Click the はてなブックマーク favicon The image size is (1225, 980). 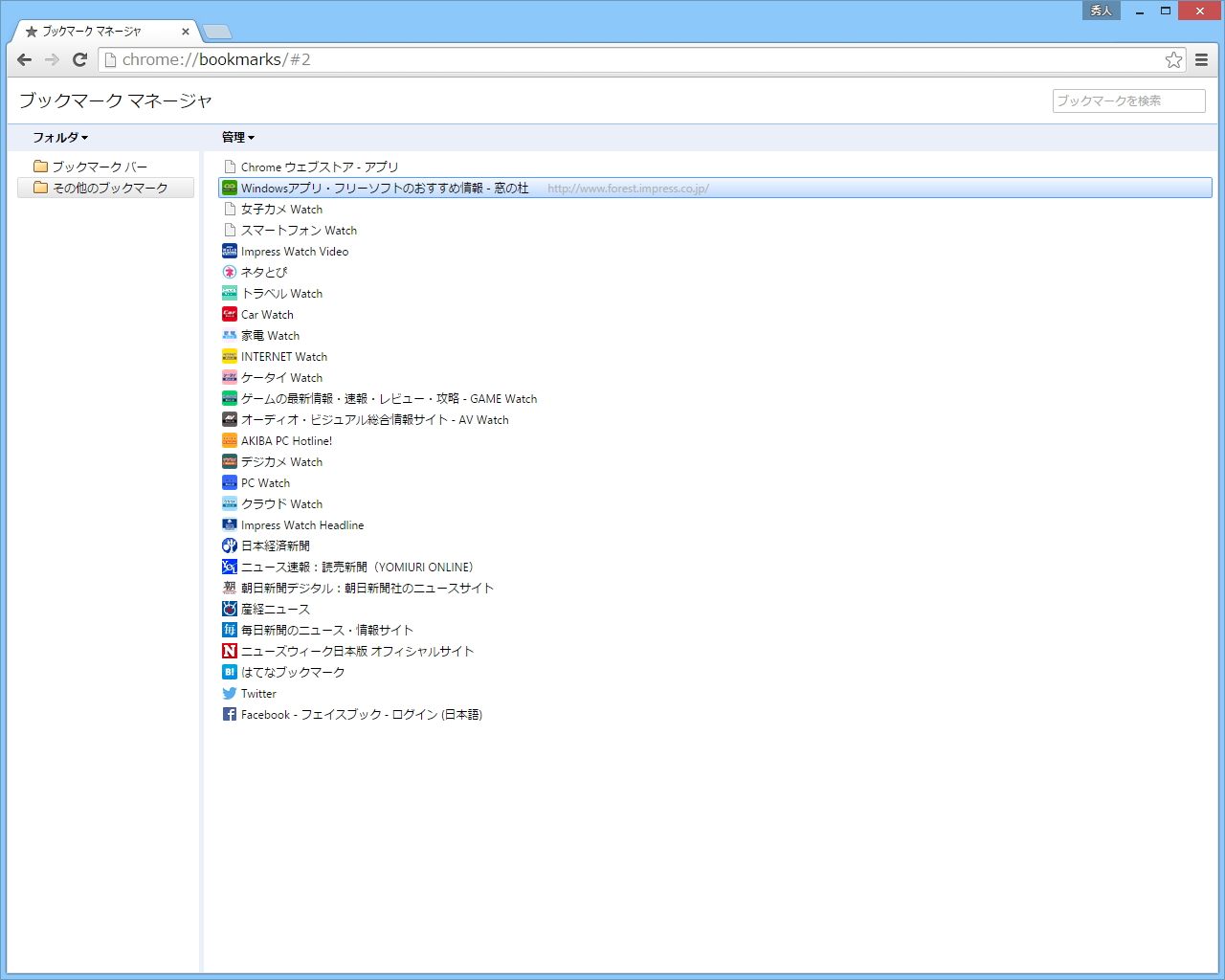click(x=230, y=672)
